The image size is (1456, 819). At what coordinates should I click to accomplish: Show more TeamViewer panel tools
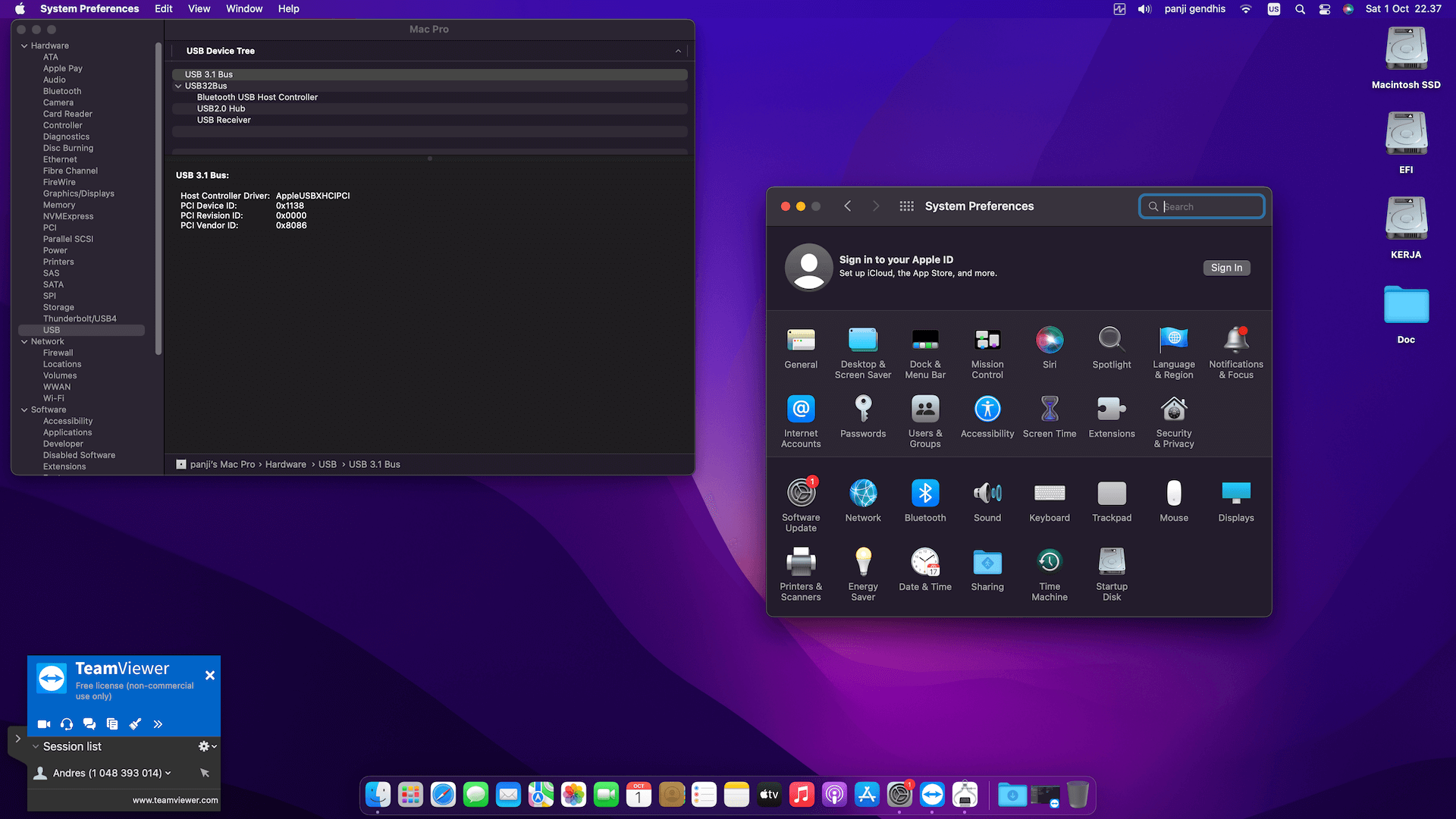point(158,724)
